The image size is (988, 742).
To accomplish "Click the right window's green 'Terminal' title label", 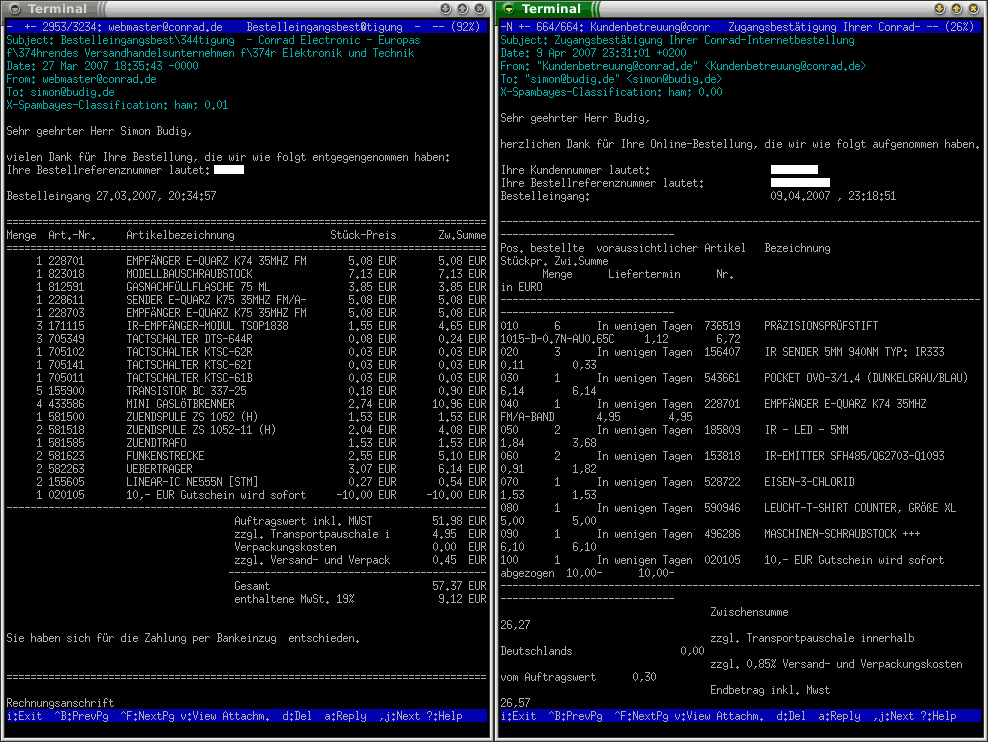I will pos(551,9).
